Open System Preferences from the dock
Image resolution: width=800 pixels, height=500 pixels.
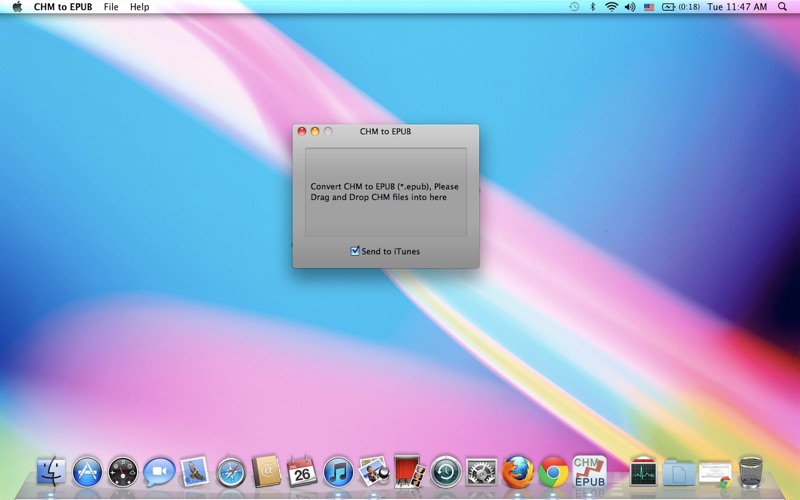coord(481,472)
